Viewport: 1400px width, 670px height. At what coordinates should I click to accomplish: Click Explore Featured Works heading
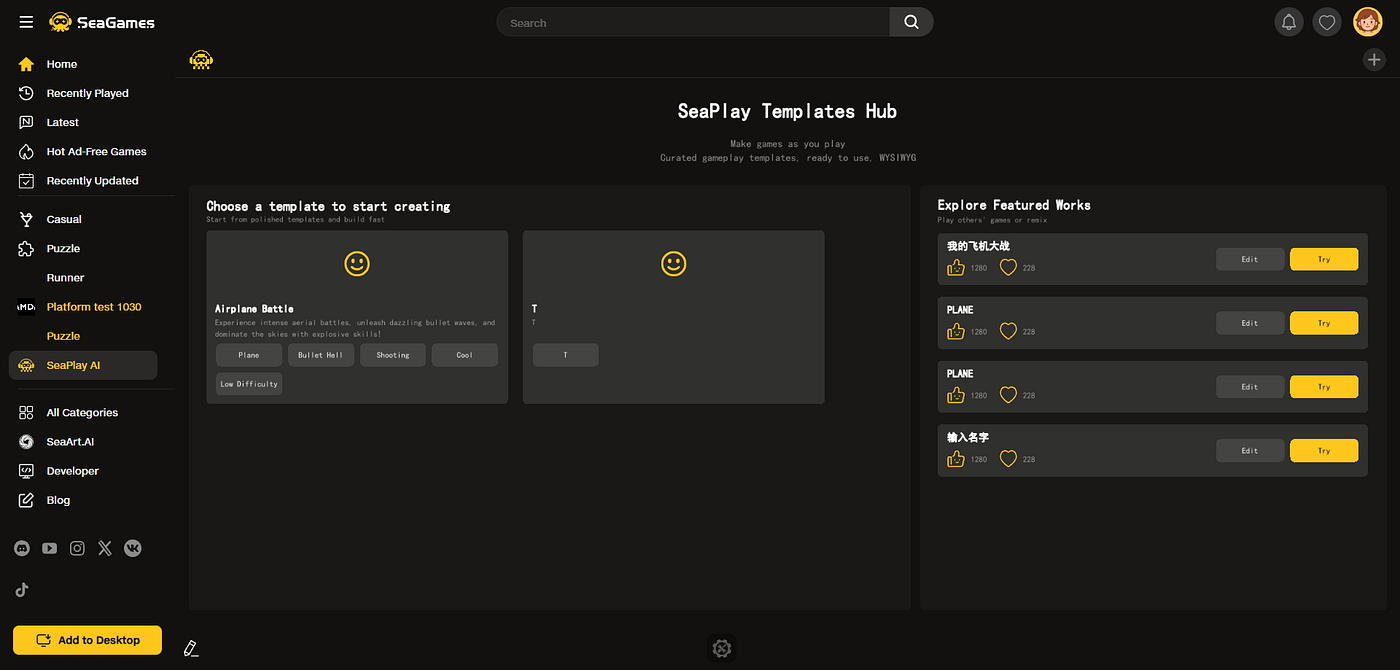click(1014, 205)
